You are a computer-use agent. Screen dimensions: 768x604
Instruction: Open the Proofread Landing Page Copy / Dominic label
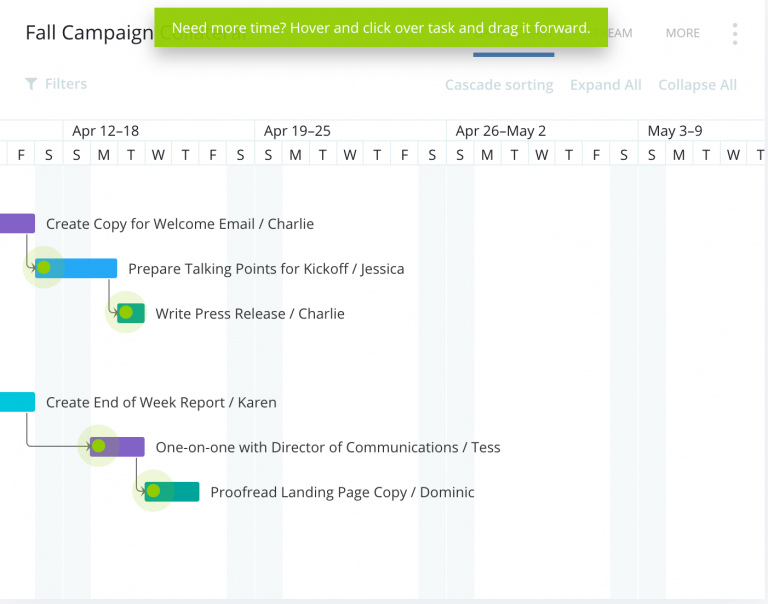pyautogui.click(x=342, y=492)
